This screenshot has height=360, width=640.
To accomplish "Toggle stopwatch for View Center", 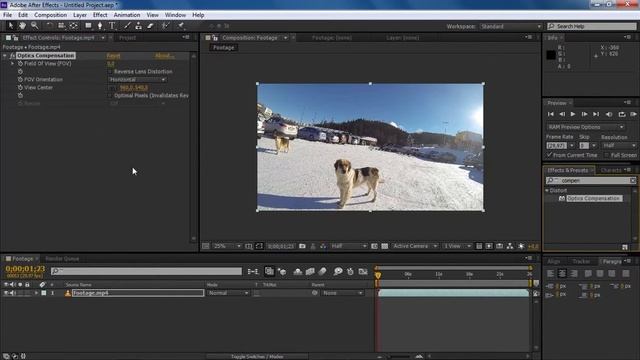I will coord(20,87).
